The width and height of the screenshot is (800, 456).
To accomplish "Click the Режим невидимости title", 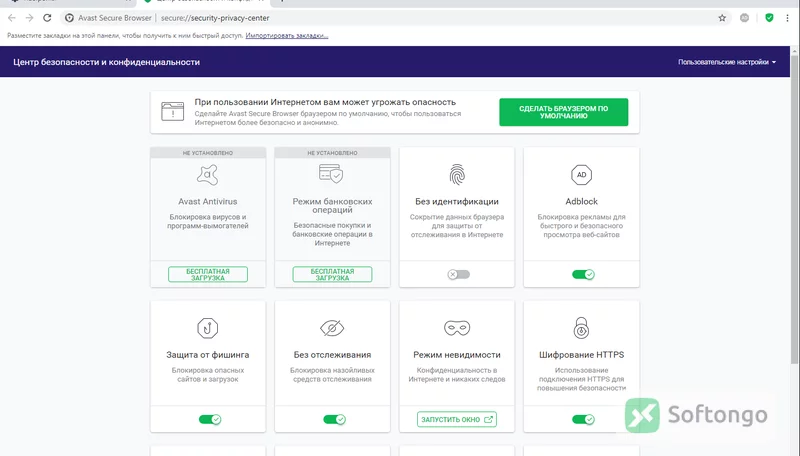I will 457,354.
